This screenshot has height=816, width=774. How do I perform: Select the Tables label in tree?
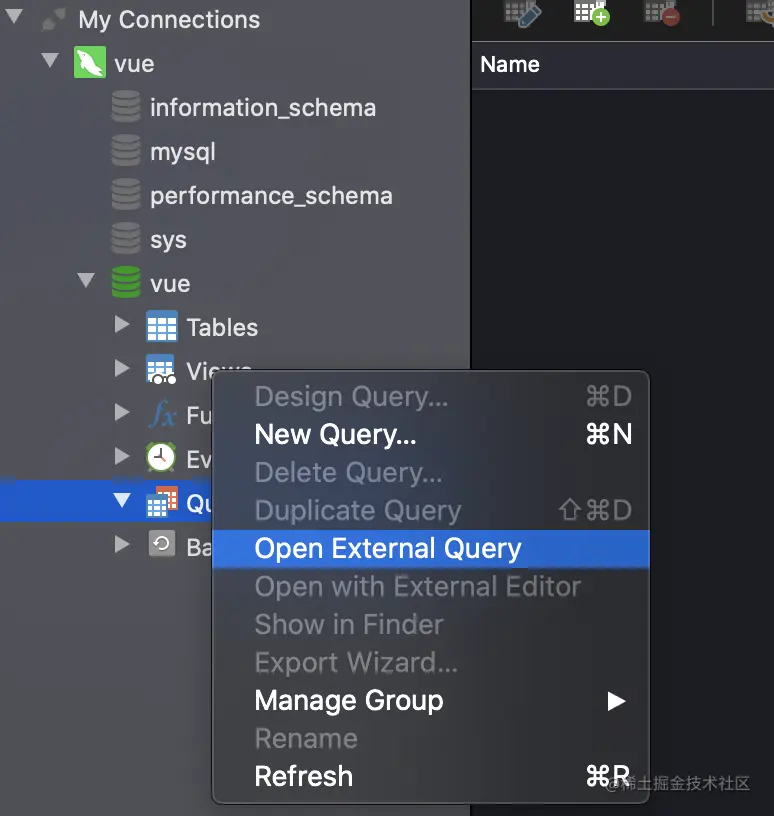click(x=222, y=328)
